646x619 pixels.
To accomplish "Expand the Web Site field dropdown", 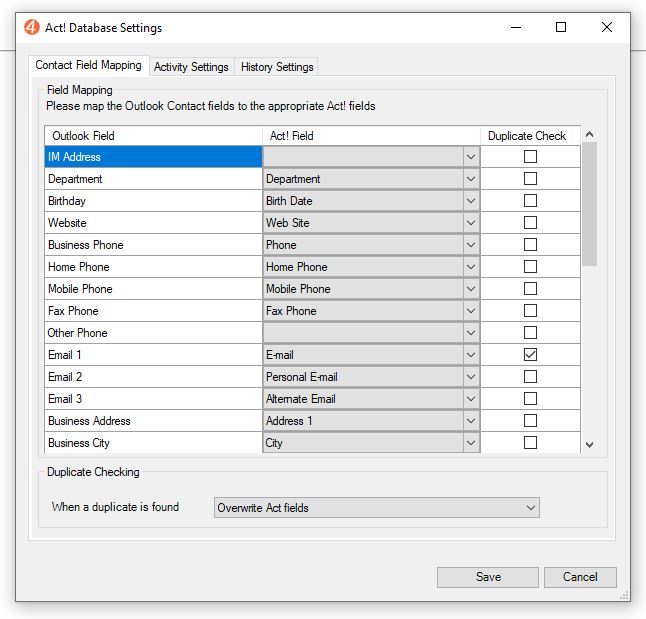I will click(470, 223).
